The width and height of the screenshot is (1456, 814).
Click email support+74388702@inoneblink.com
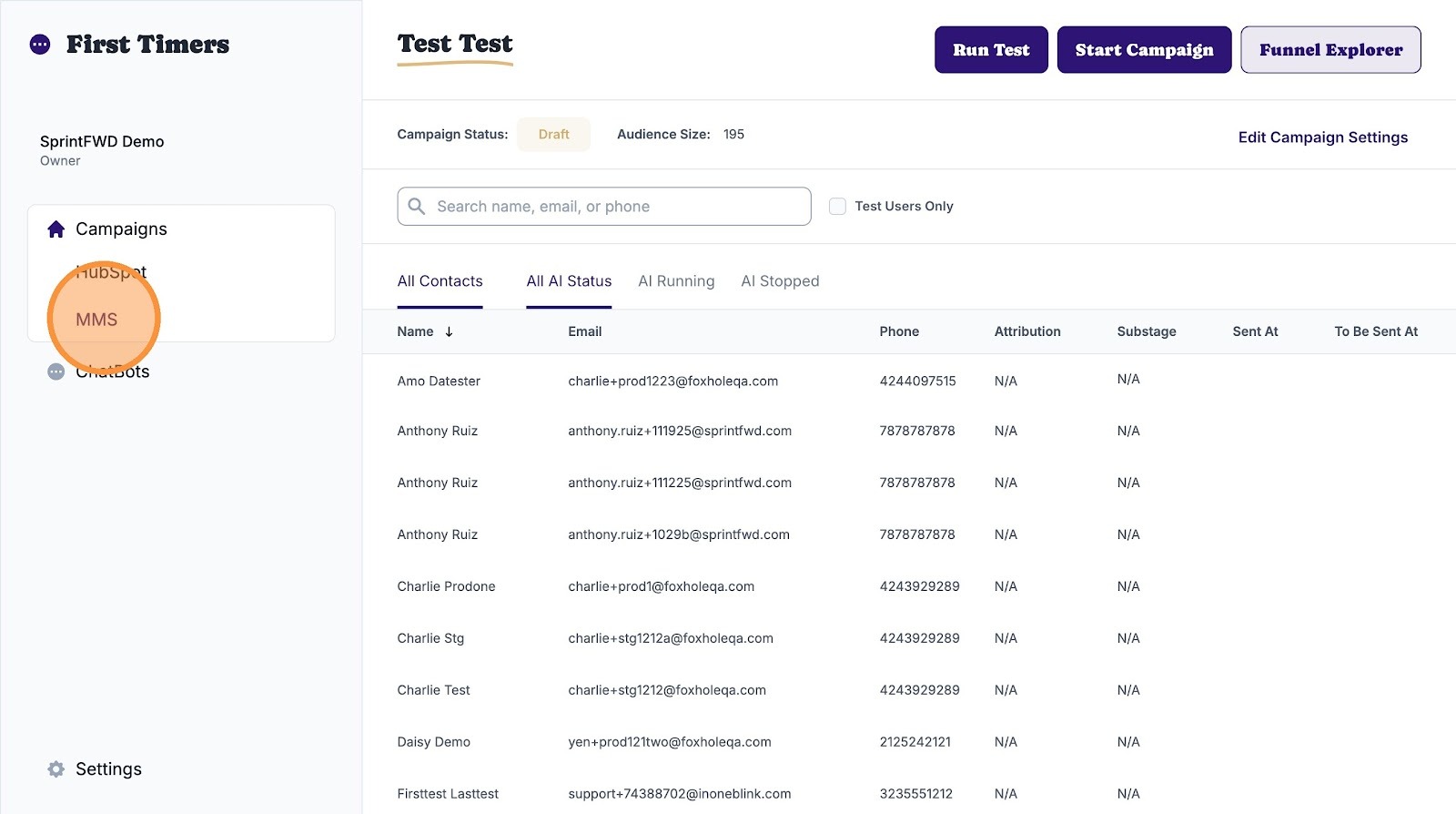coord(680,795)
